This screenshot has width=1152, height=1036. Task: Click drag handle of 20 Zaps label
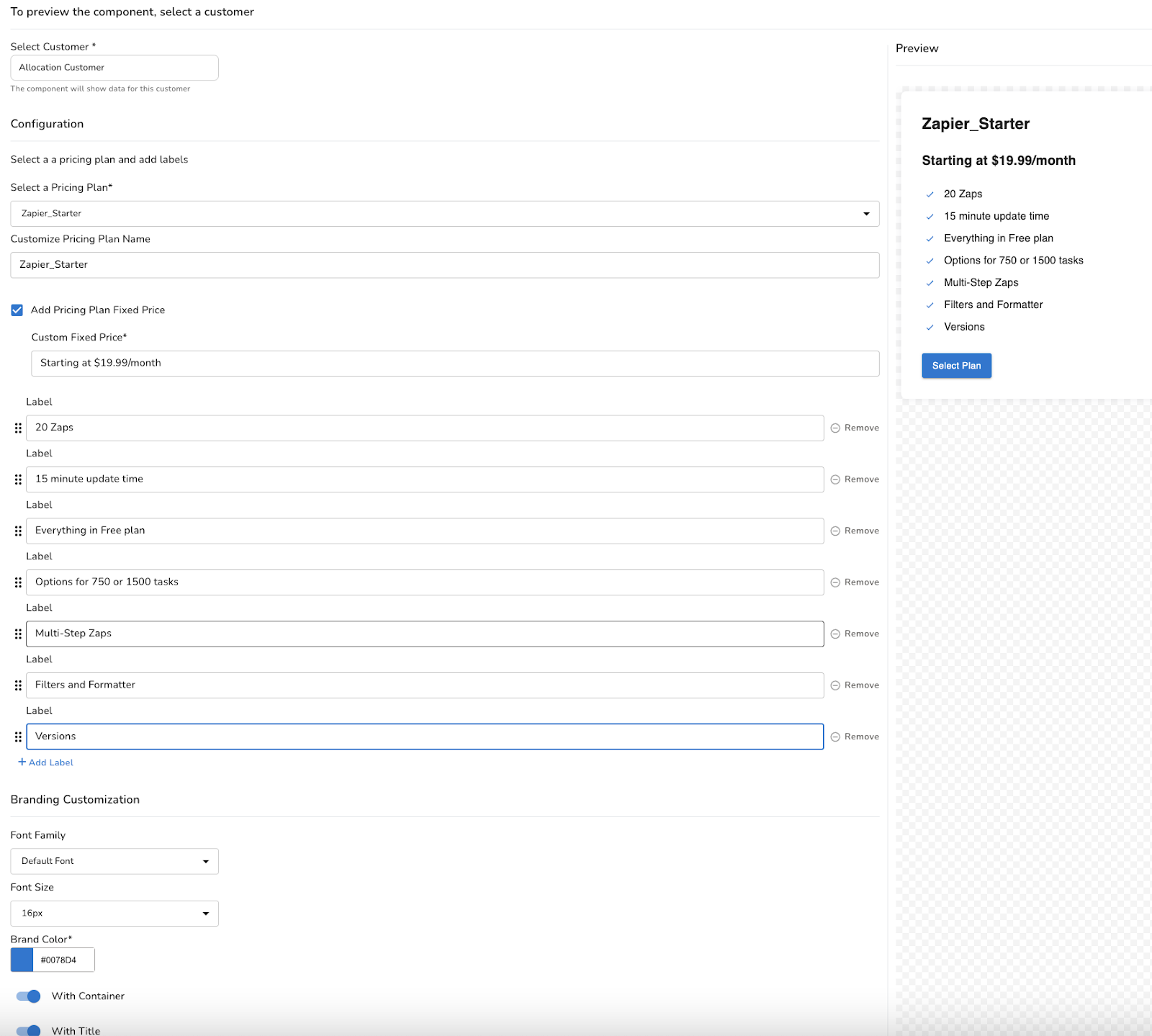18,428
